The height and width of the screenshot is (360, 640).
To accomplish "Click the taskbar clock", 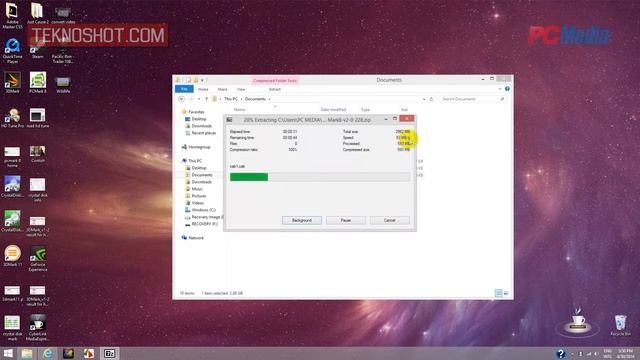I will pyautogui.click(x=625, y=353).
